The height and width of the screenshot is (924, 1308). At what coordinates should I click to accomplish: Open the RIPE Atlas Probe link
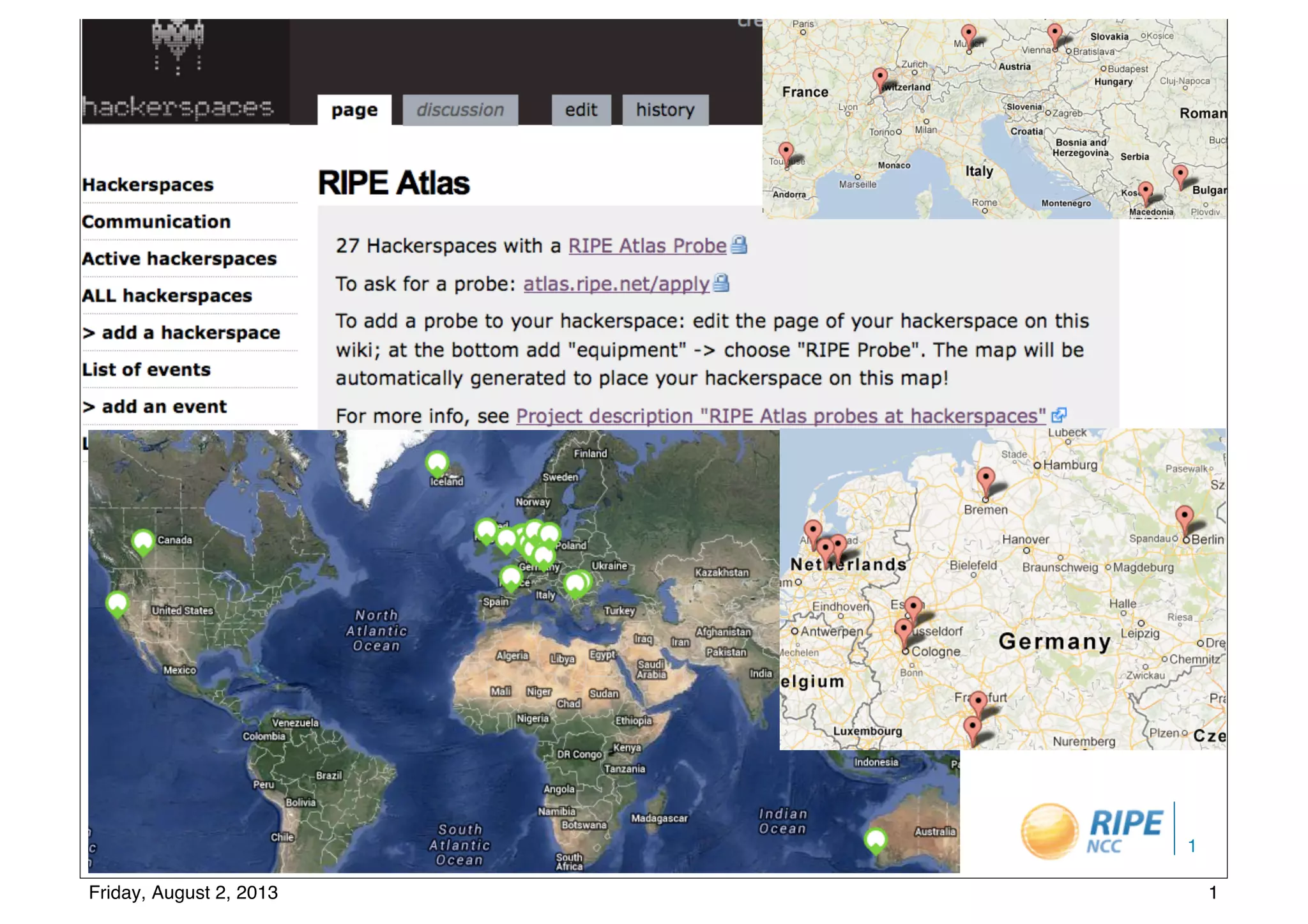[x=647, y=246]
